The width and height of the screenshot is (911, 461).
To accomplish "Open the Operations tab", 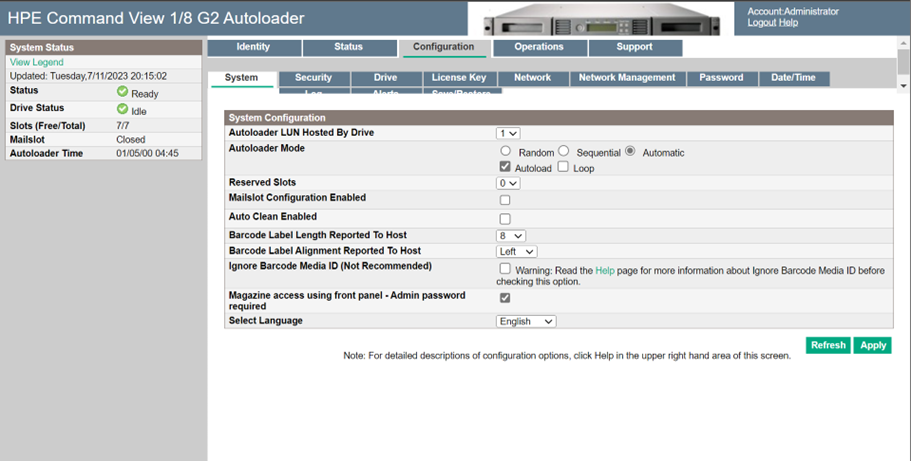I will coord(540,48).
